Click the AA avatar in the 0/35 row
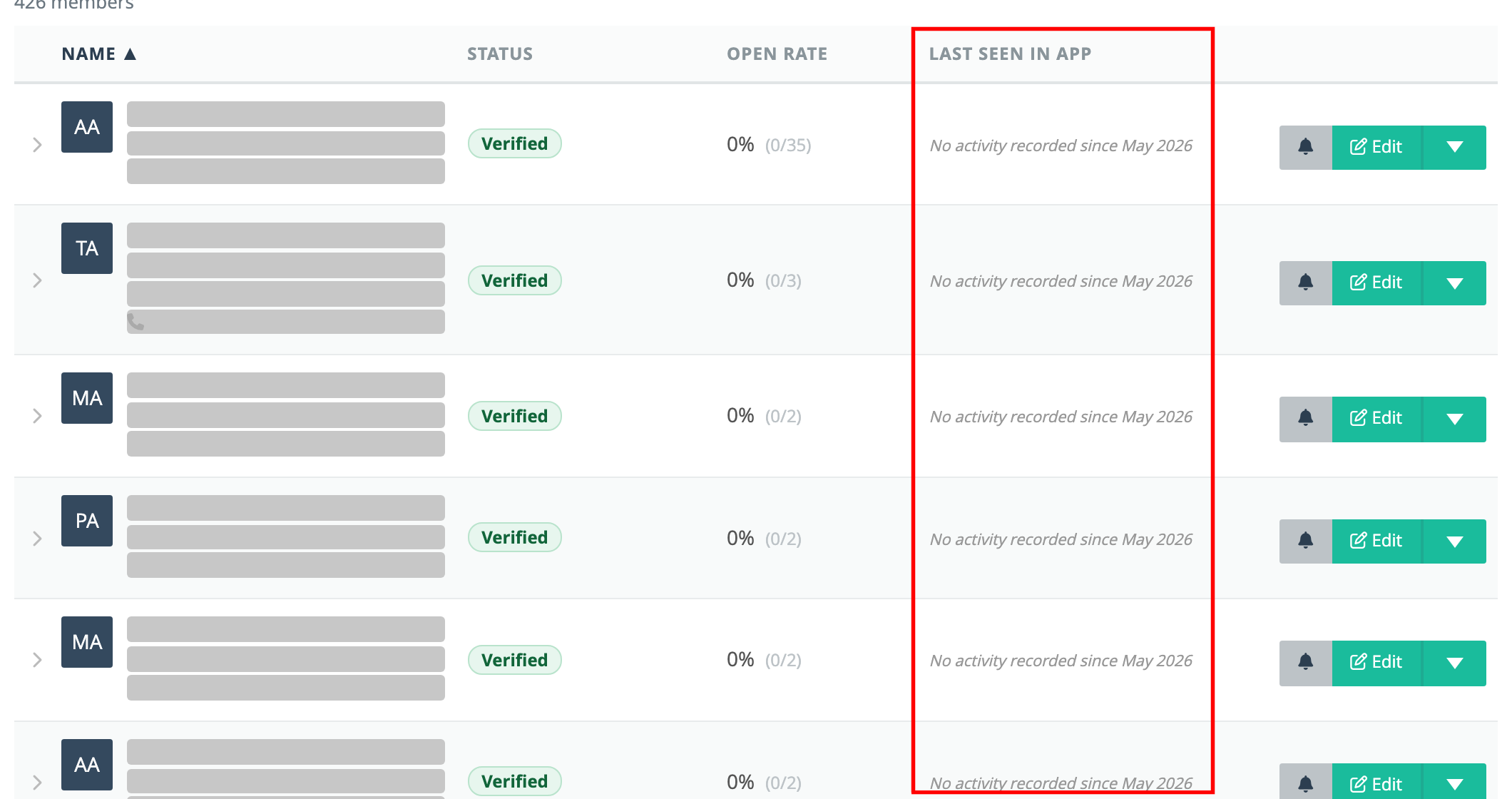This screenshot has height=799, width=1512. pyautogui.click(x=87, y=127)
